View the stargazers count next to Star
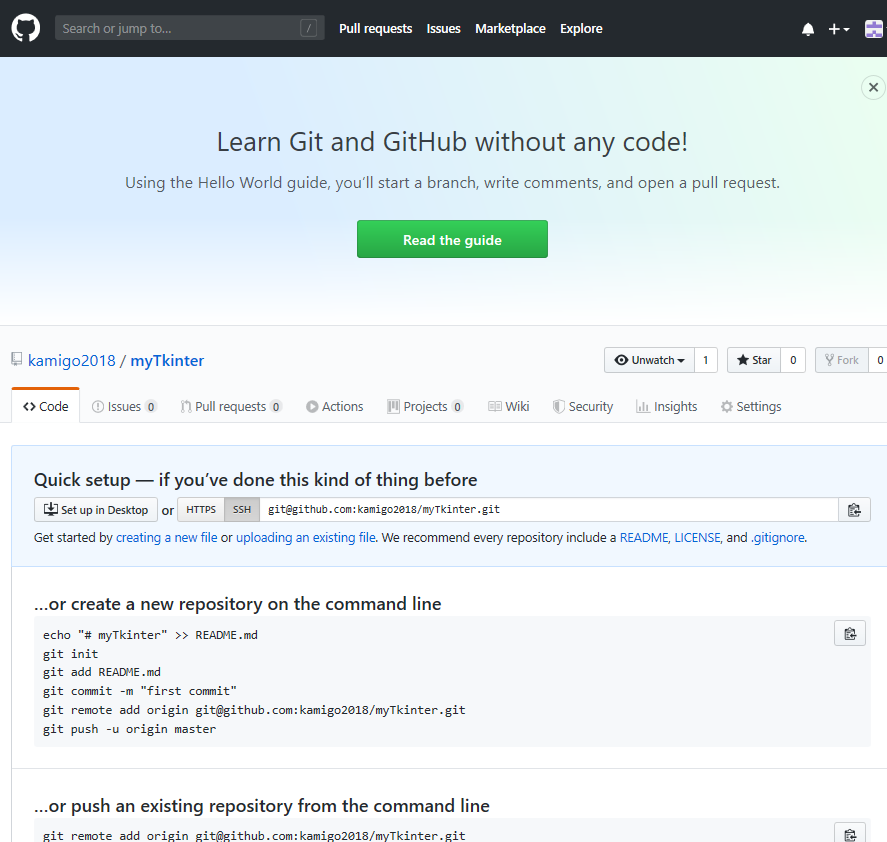 (793, 360)
